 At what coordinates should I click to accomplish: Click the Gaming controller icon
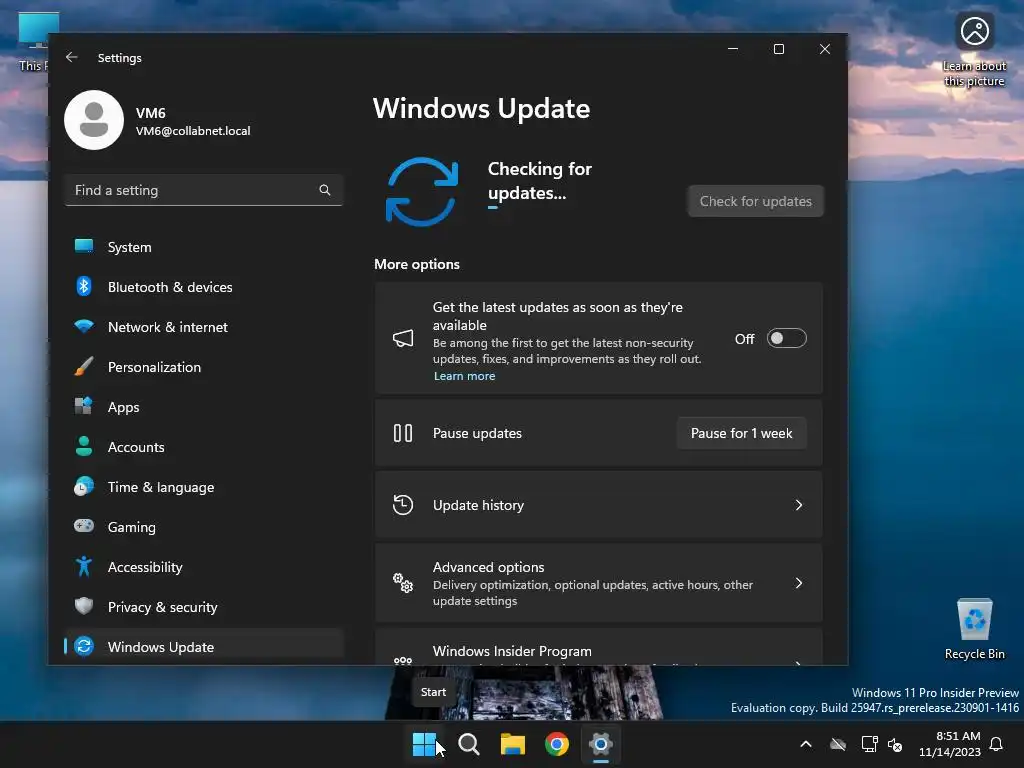coord(84,526)
